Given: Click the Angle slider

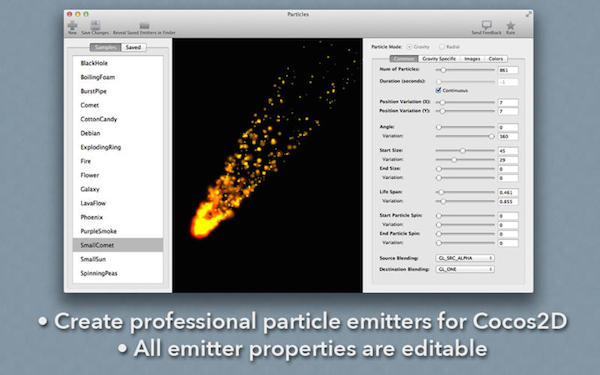Looking at the screenshot, I should tap(465, 127).
